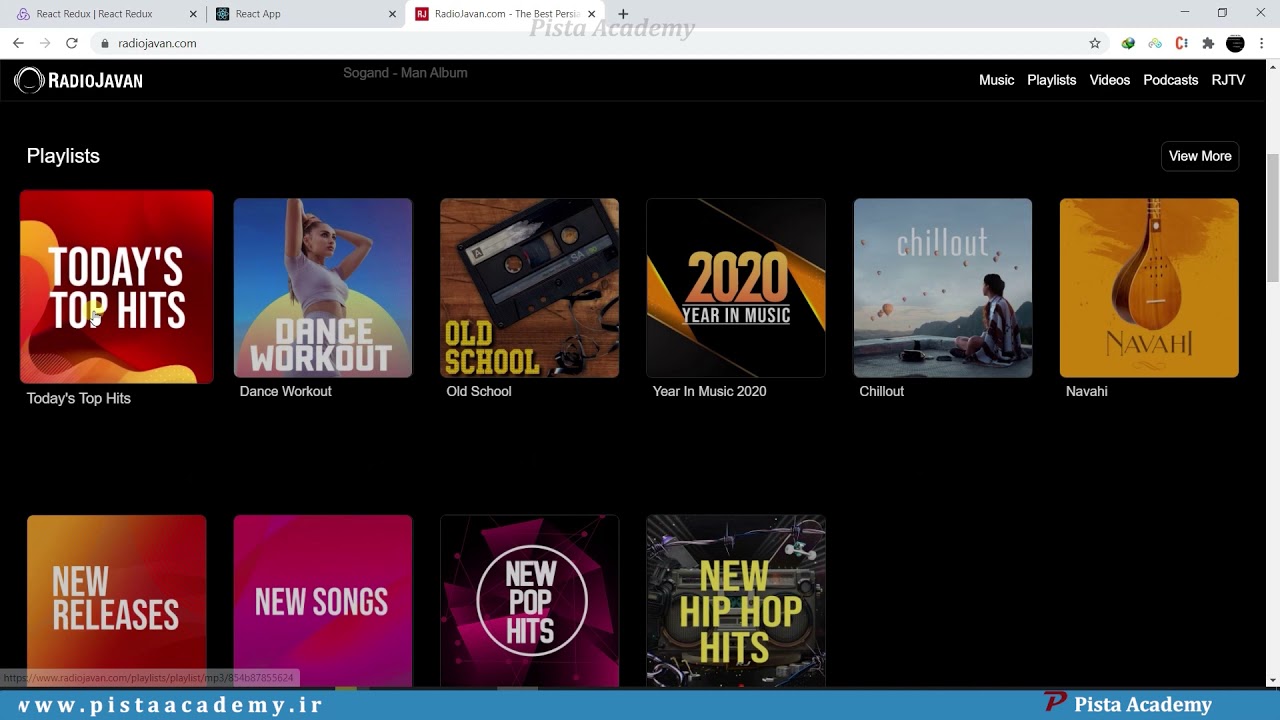Image resolution: width=1280 pixels, height=720 pixels.
Task: Open Today's Top Hits playlist cover
Action: pos(116,287)
